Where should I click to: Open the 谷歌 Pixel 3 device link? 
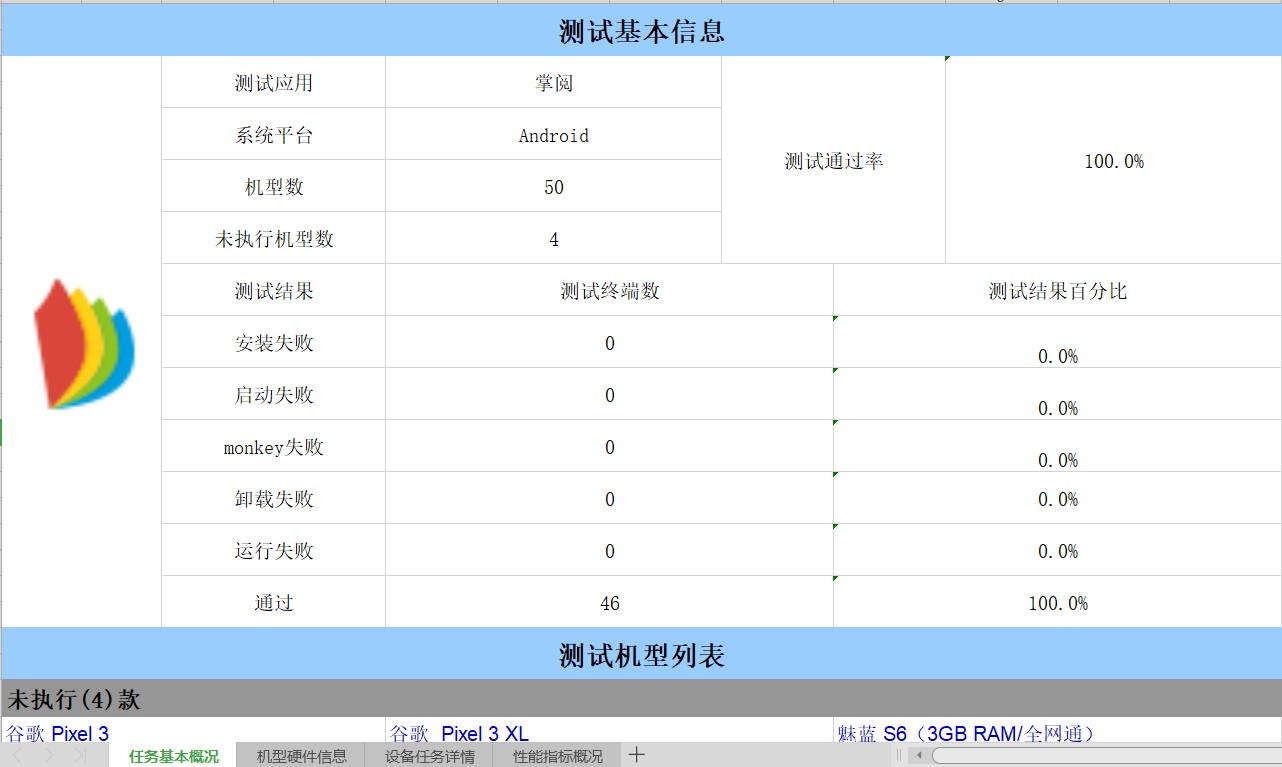[x=54, y=733]
